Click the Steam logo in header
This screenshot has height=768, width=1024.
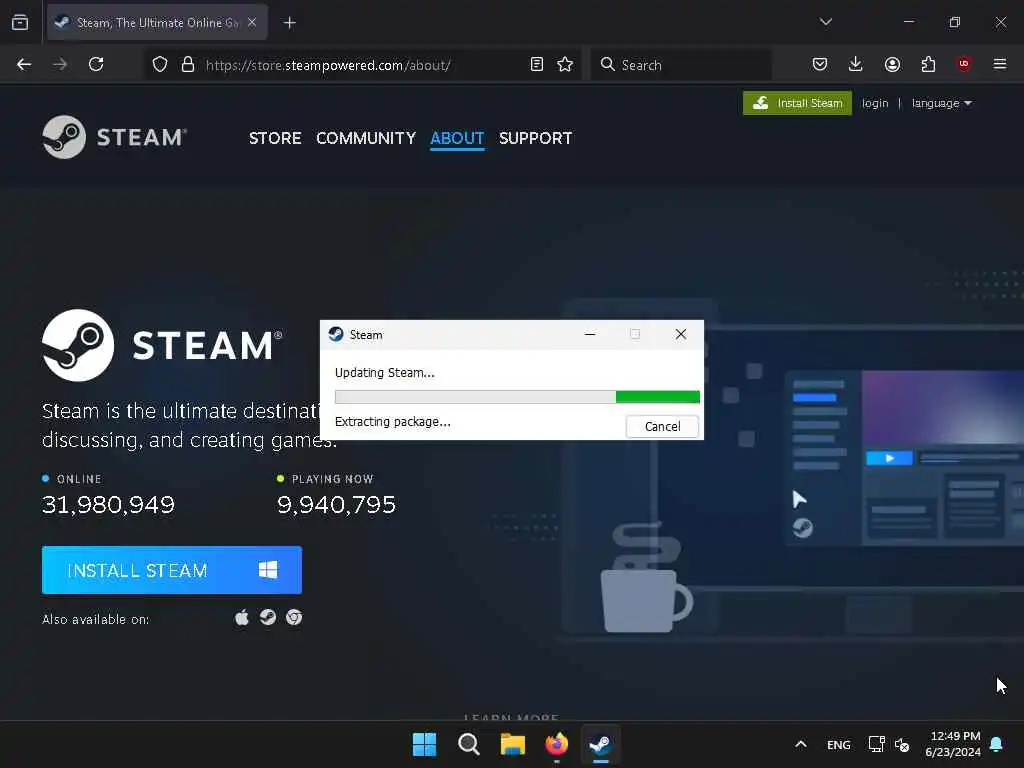[x=115, y=137]
